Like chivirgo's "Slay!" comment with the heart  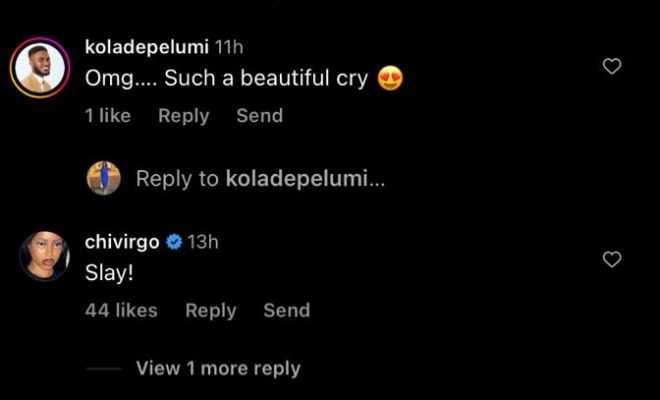(x=612, y=260)
